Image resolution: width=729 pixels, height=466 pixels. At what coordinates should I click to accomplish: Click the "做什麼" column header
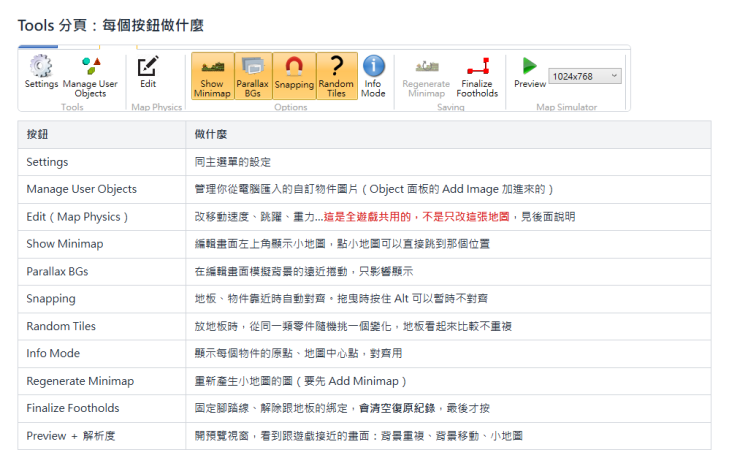449,134
